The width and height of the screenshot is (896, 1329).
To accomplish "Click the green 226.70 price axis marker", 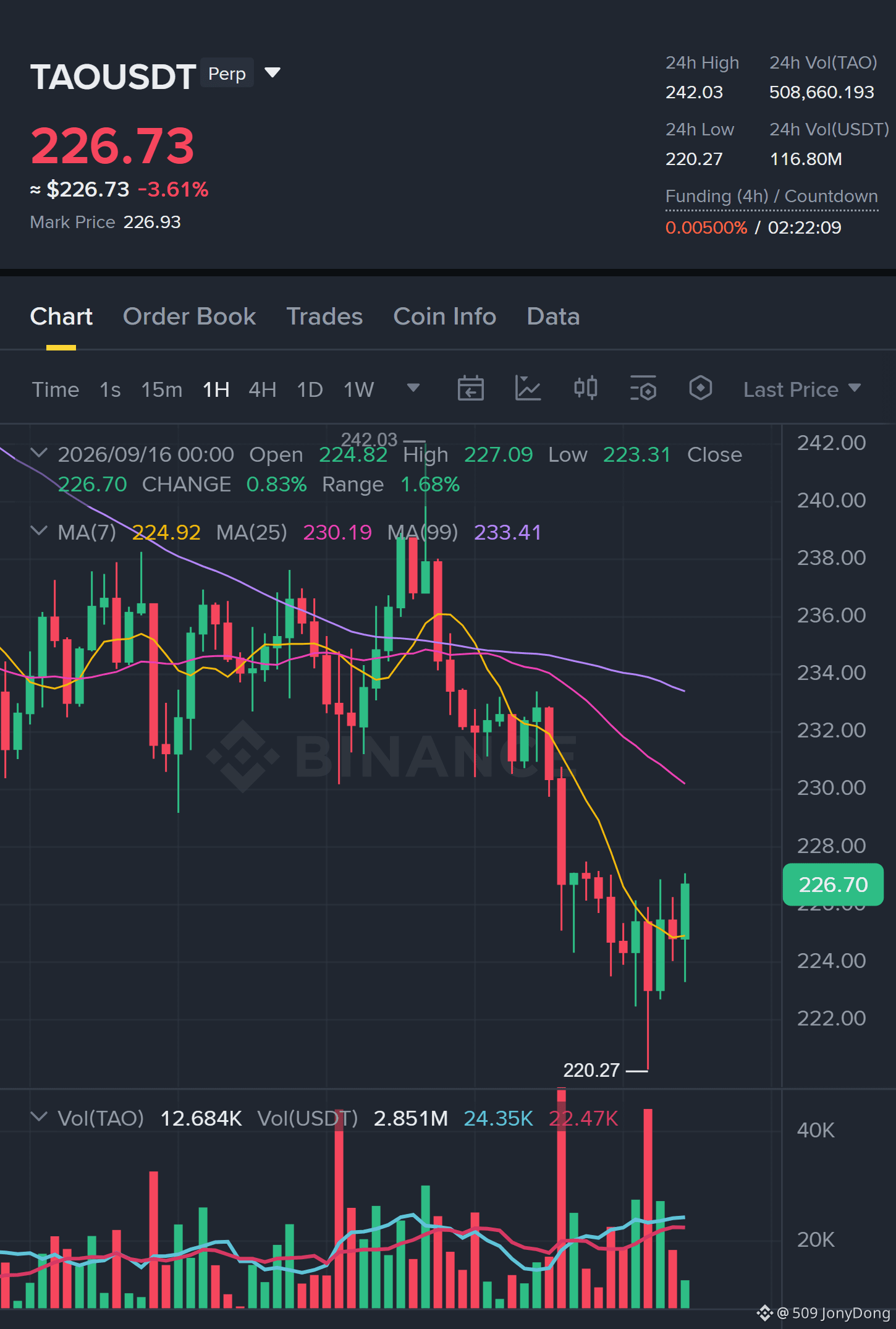I will [833, 885].
